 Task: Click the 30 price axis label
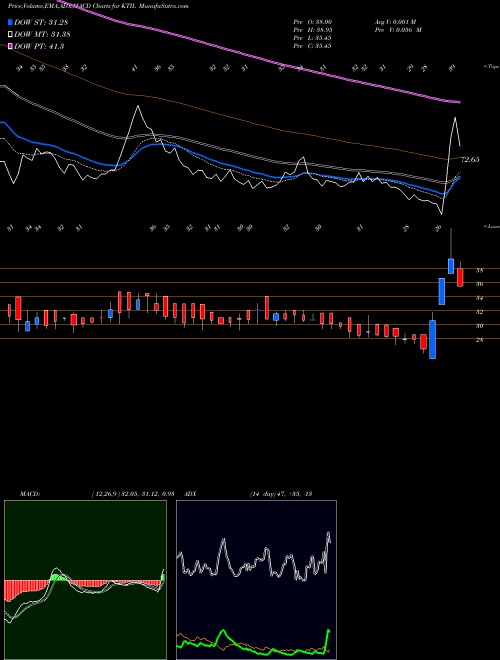click(x=479, y=326)
